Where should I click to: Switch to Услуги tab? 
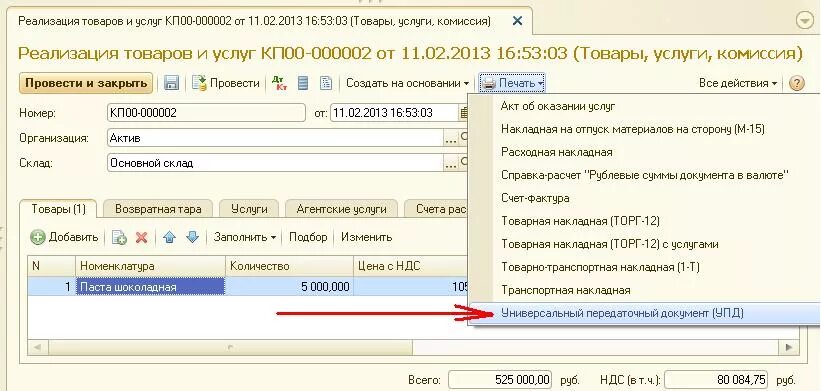click(x=249, y=209)
